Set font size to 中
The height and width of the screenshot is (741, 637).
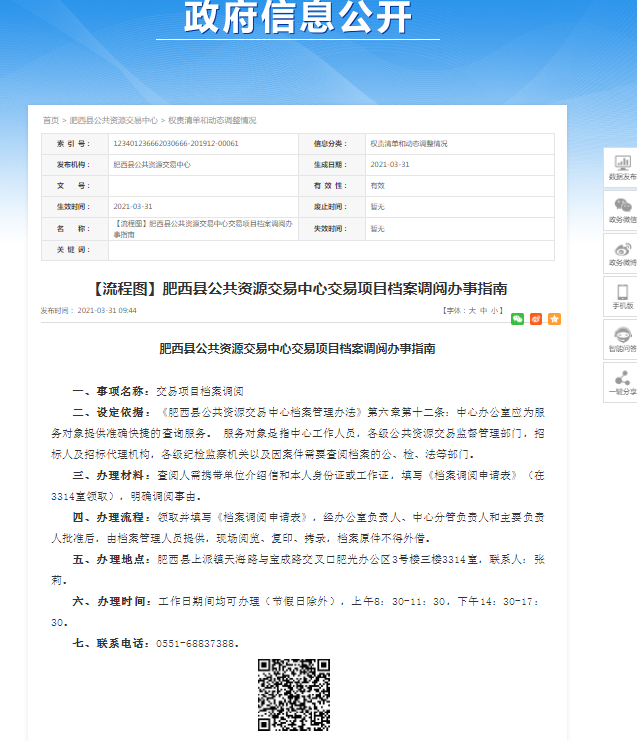[x=483, y=310]
